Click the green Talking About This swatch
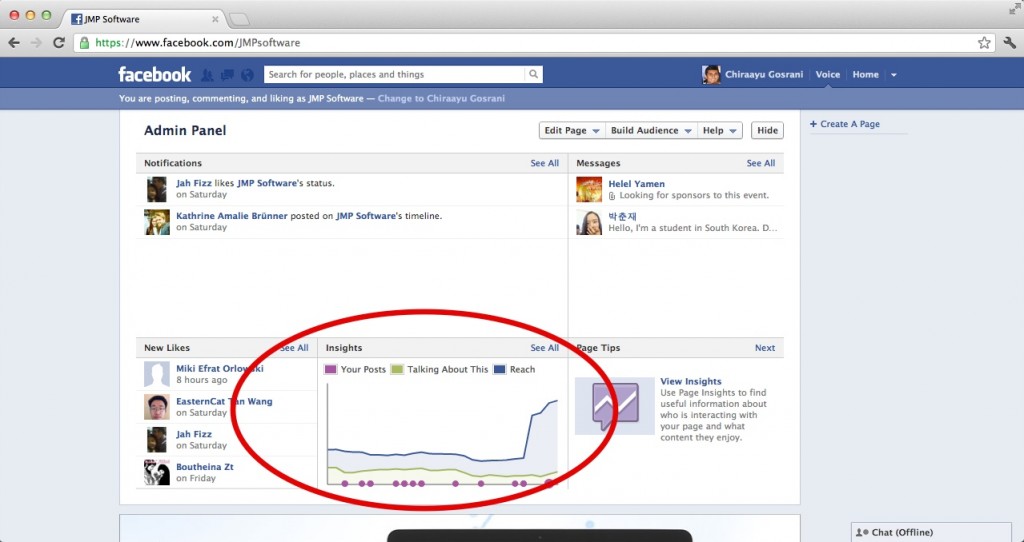Viewport: 1024px width, 542px height. 397,369
